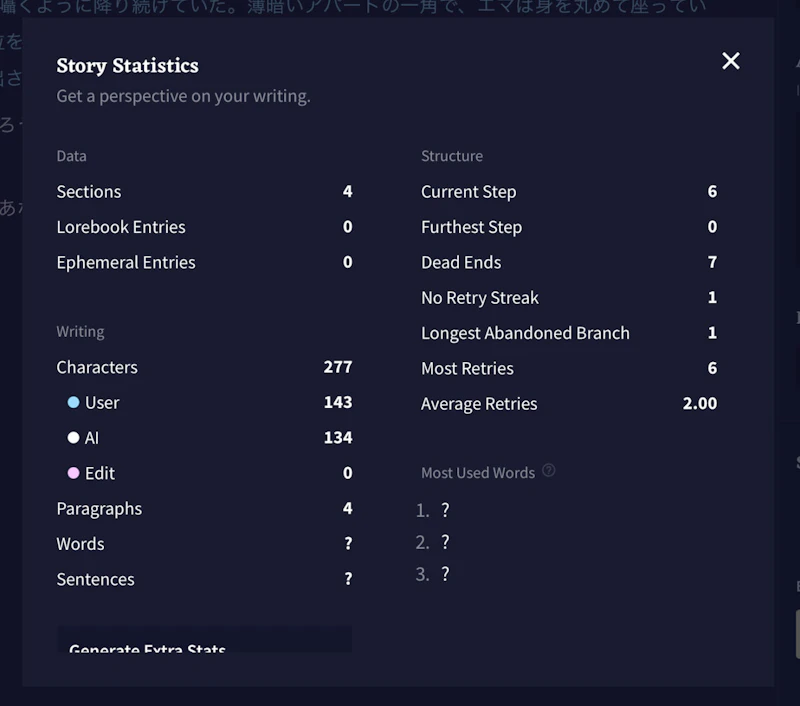Viewport: 800px width, 706px height.
Task: Click the Paragraphs label
Action: point(99,509)
